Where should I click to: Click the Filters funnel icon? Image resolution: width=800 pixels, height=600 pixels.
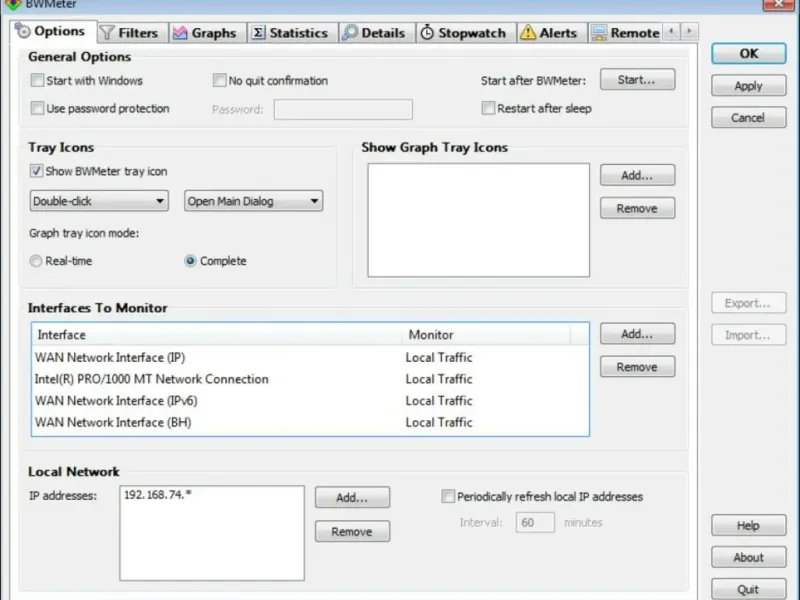tap(107, 33)
